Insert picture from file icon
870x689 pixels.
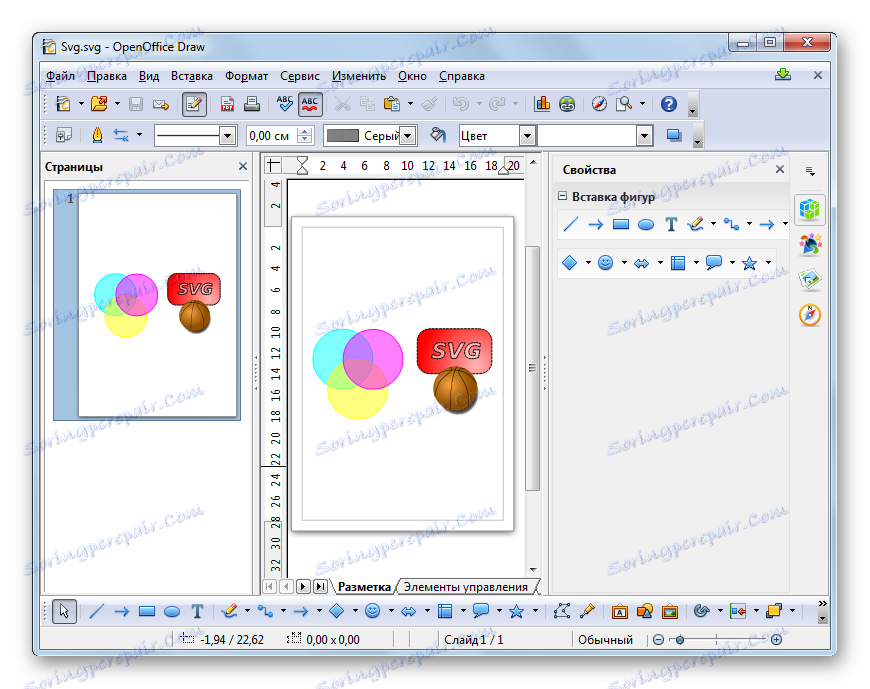pos(670,611)
